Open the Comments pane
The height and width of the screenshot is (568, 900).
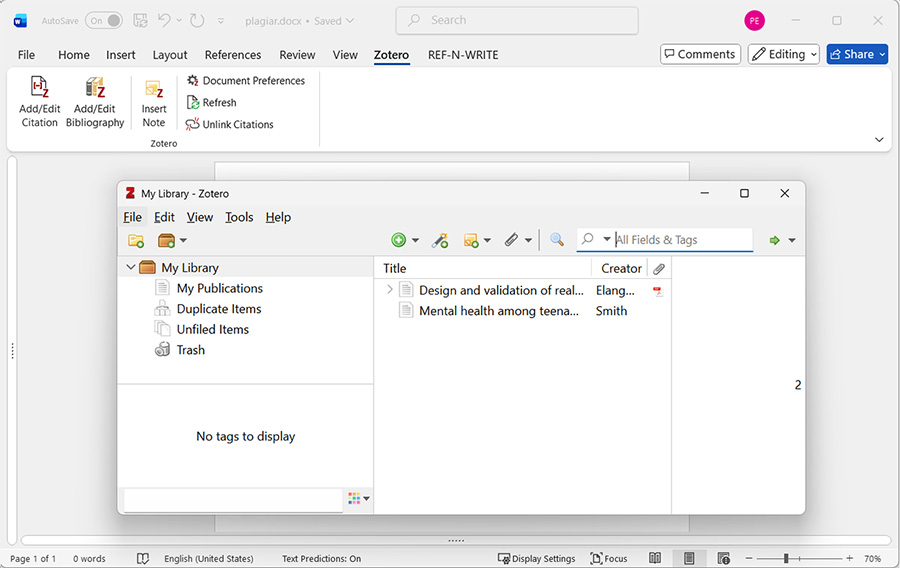(x=700, y=55)
